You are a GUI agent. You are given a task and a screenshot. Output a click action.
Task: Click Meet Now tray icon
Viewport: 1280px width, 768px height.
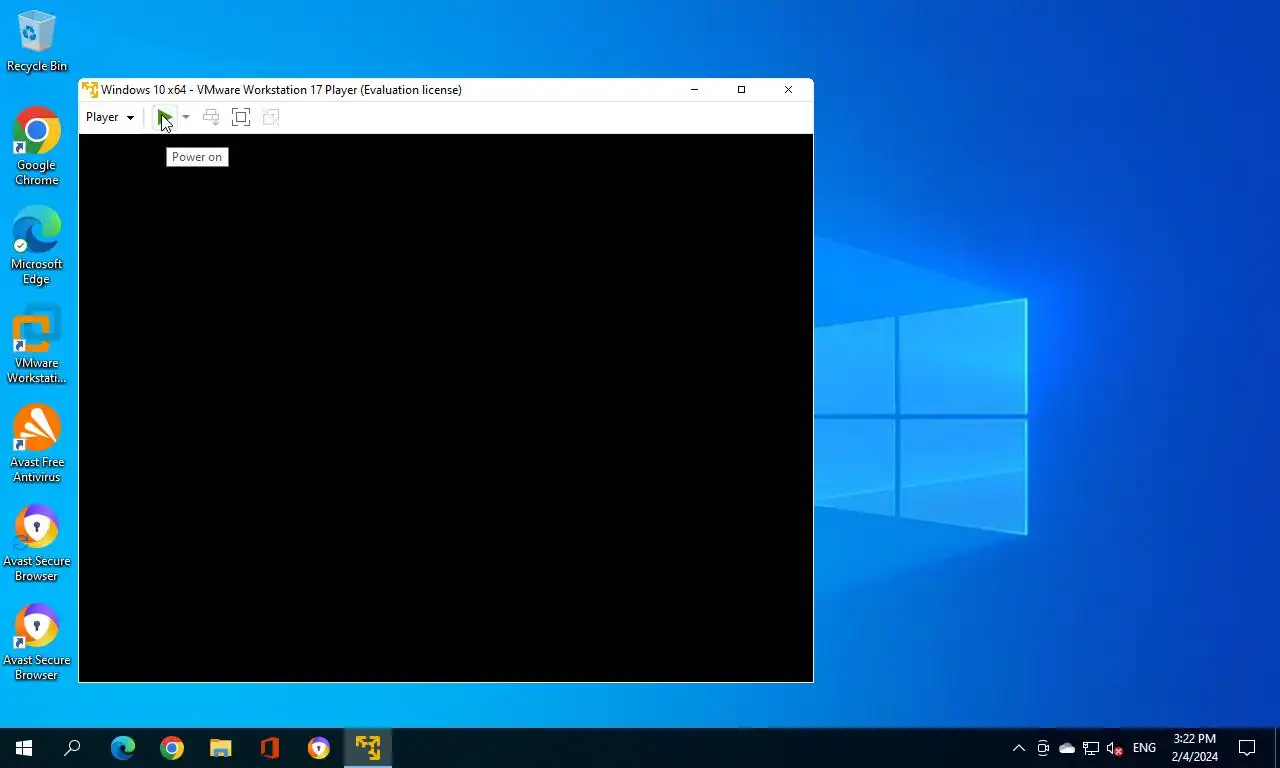1043,748
